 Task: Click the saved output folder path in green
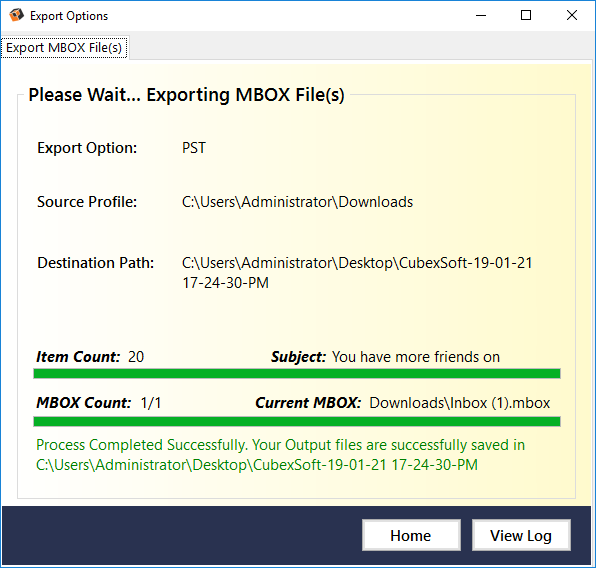pyautogui.click(x=257, y=465)
